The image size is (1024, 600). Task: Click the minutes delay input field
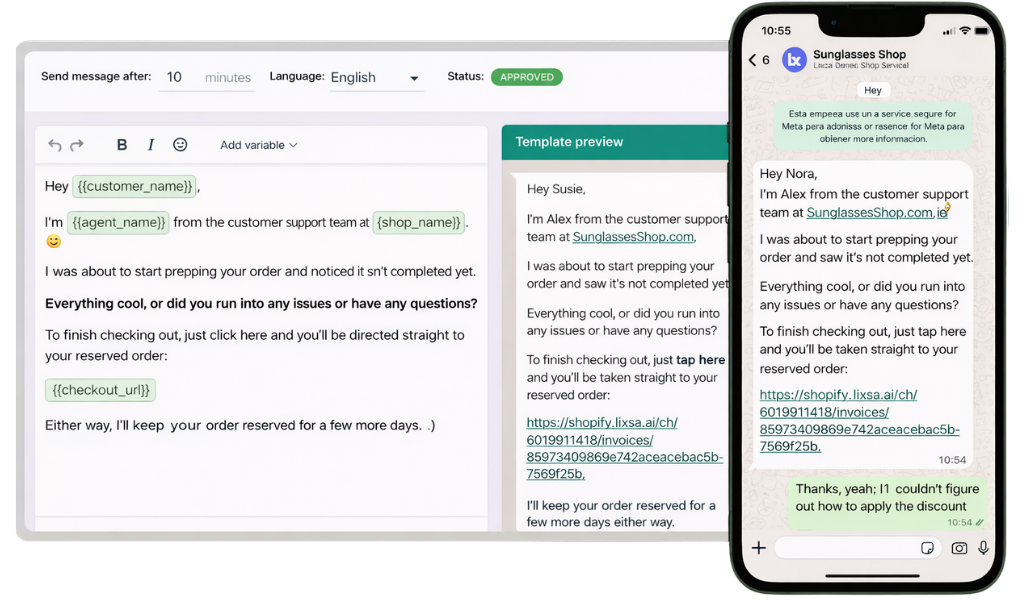[x=206, y=78]
